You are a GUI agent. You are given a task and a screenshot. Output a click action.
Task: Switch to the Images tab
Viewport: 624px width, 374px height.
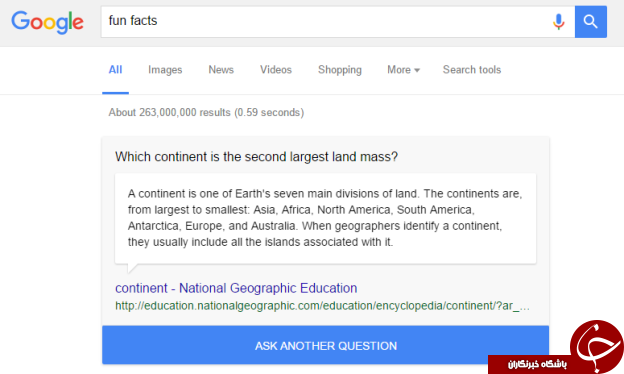tap(165, 70)
